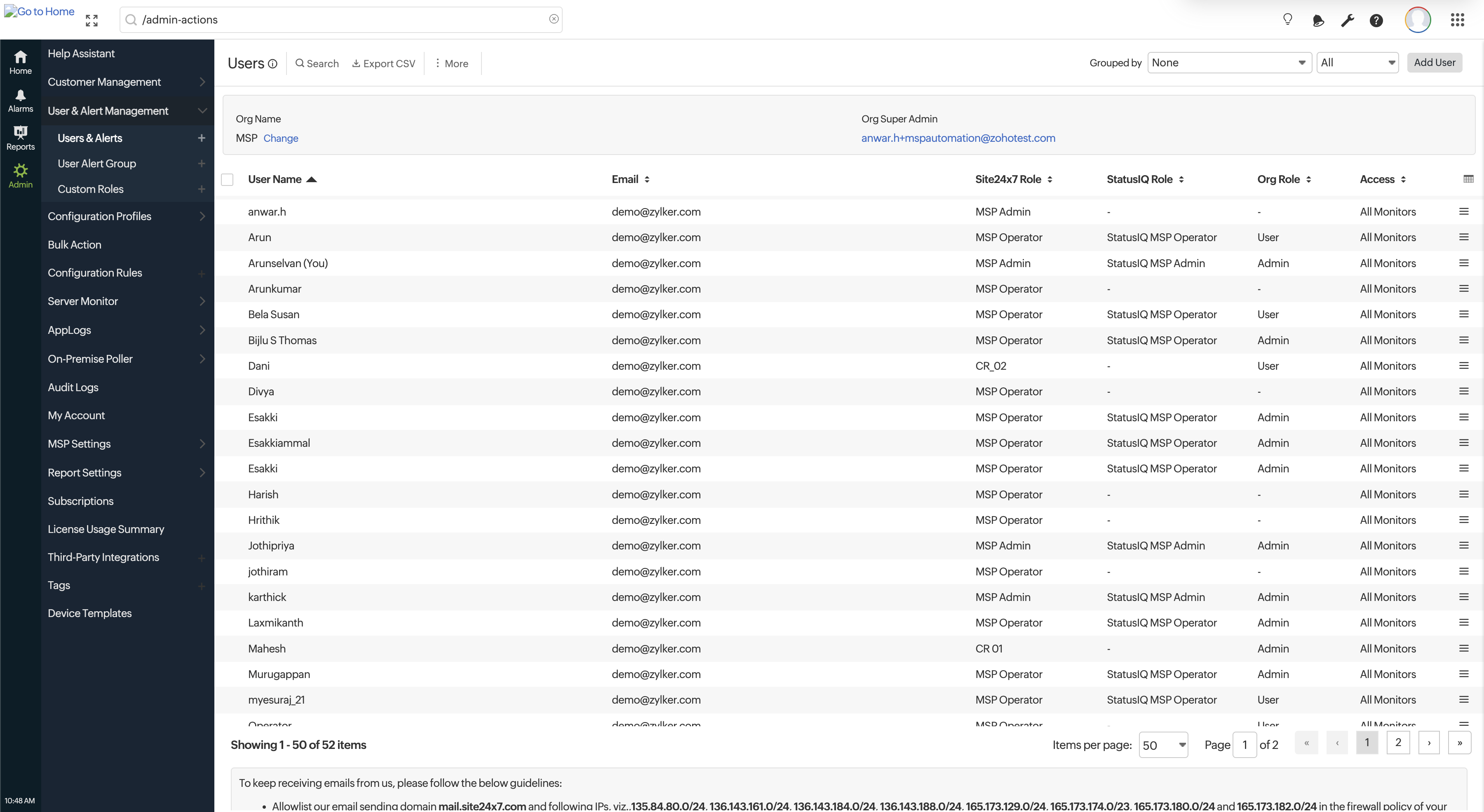Viewport: 1484px width, 812px height.
Task: Click the Change link next to MSP
Action: 281,138
